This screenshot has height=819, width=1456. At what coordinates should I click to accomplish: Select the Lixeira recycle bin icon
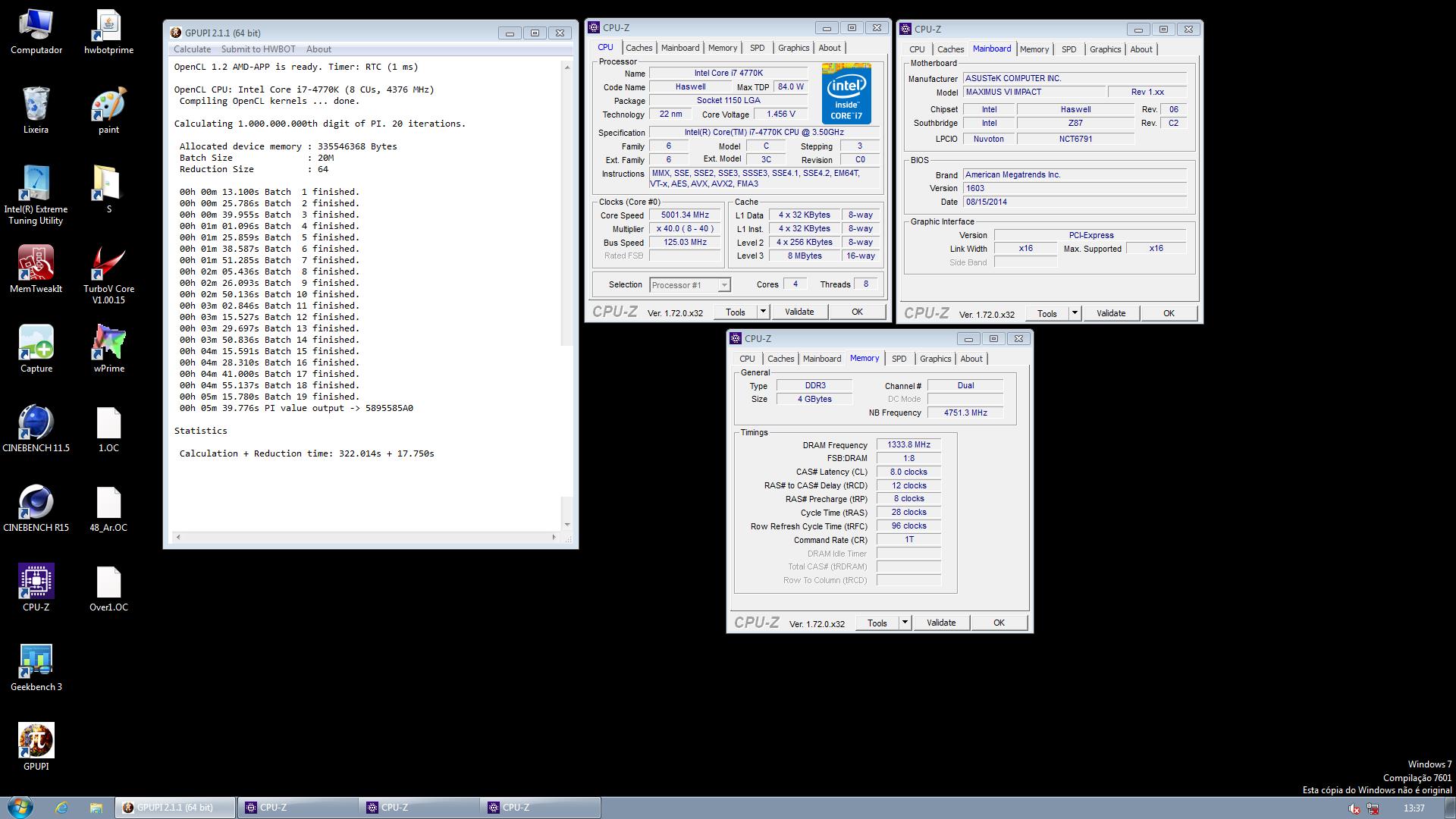(x=36, y=112)
